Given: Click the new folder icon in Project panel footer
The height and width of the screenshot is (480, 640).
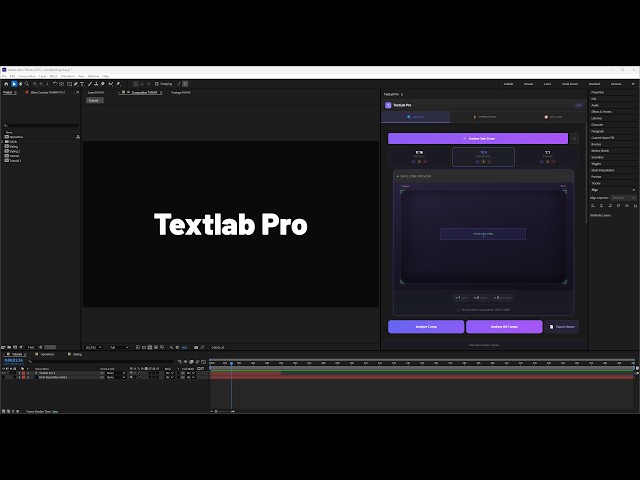Looking at the screenshot, I should [x=9, y=347].
